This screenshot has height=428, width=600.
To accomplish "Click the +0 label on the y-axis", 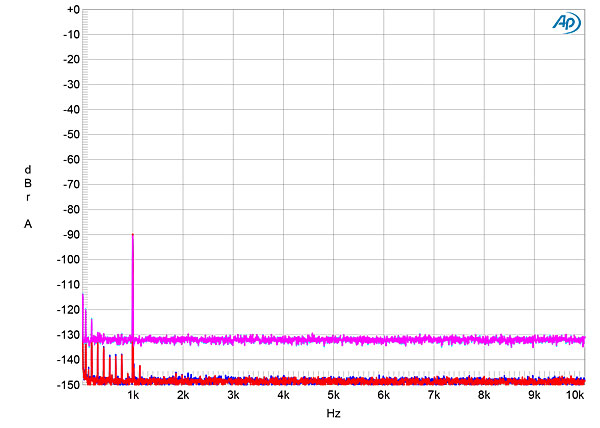I will (71, 10).
